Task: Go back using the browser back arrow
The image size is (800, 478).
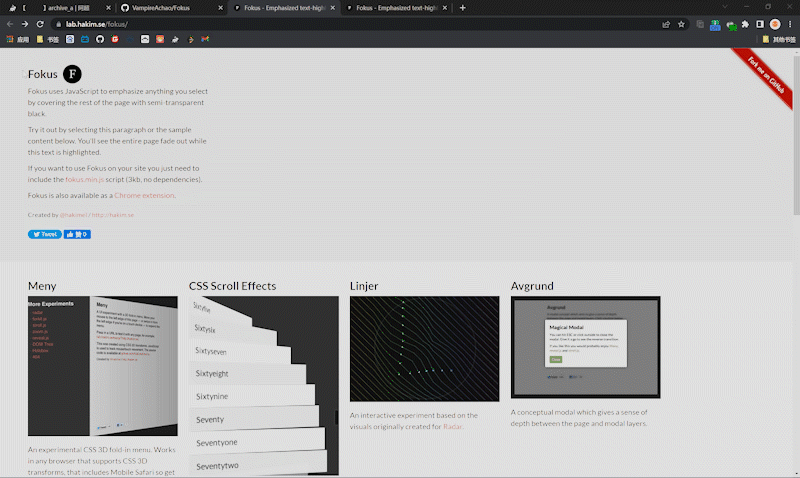Action: point(10,23)
